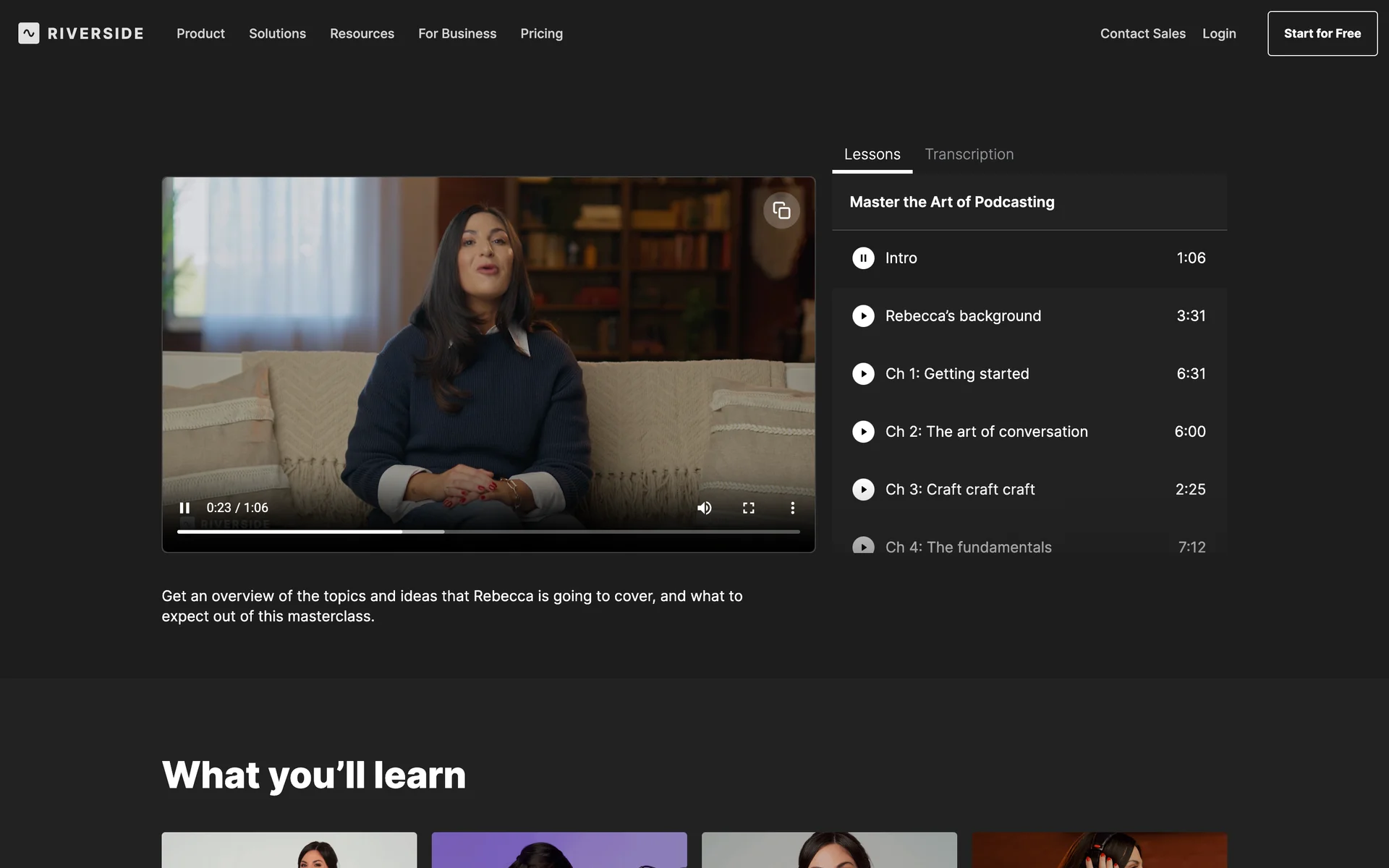This screenshot has width=1389, height=868.
Task: Play the Rebecca's background lesson
Action: point(863,316)
